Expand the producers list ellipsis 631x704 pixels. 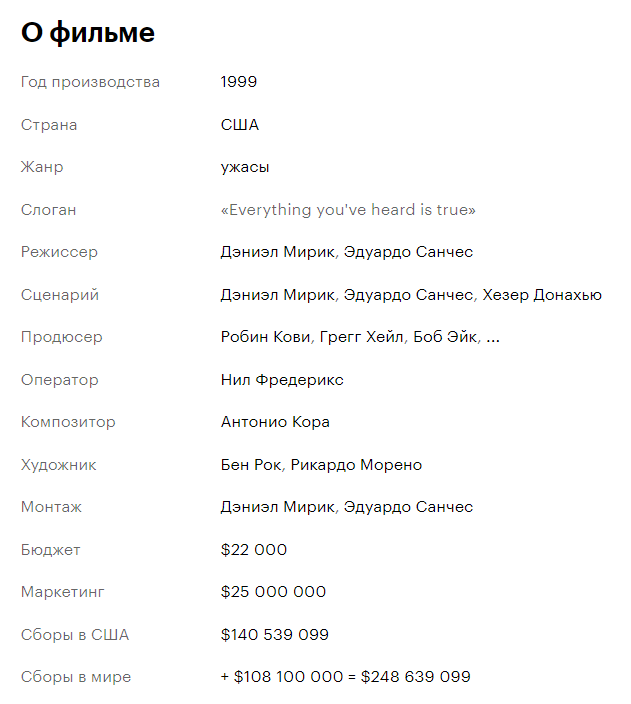pos(492,337)
